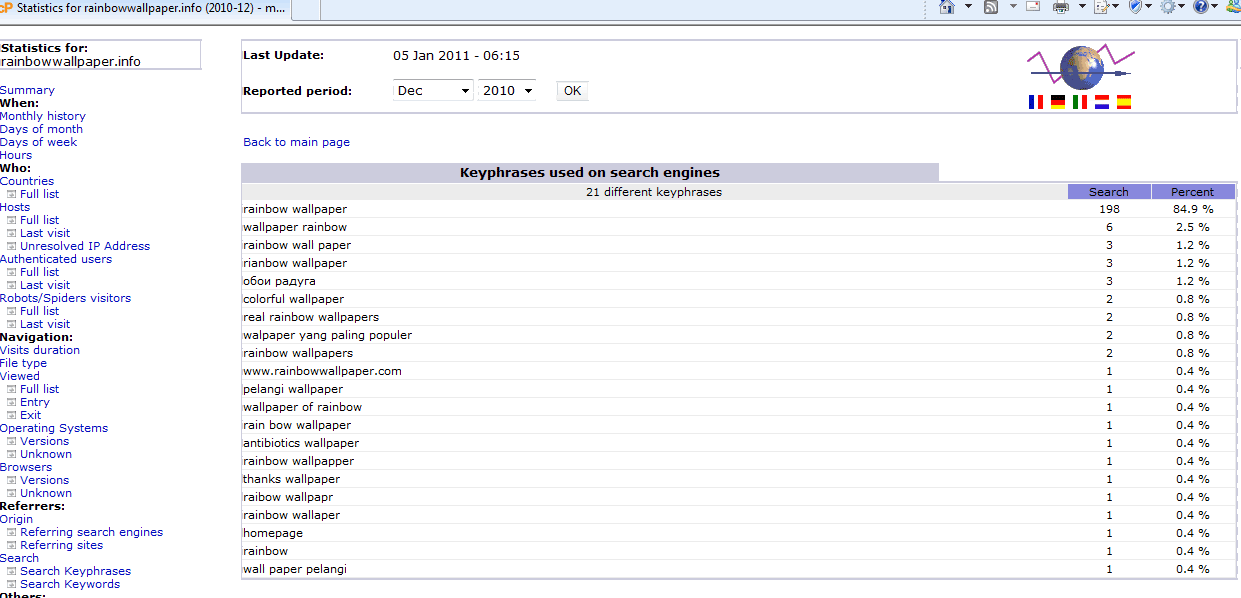Click the keyphrase 'обои радуга'
This screenshot has width=1241, height=598.
point(279,281)
